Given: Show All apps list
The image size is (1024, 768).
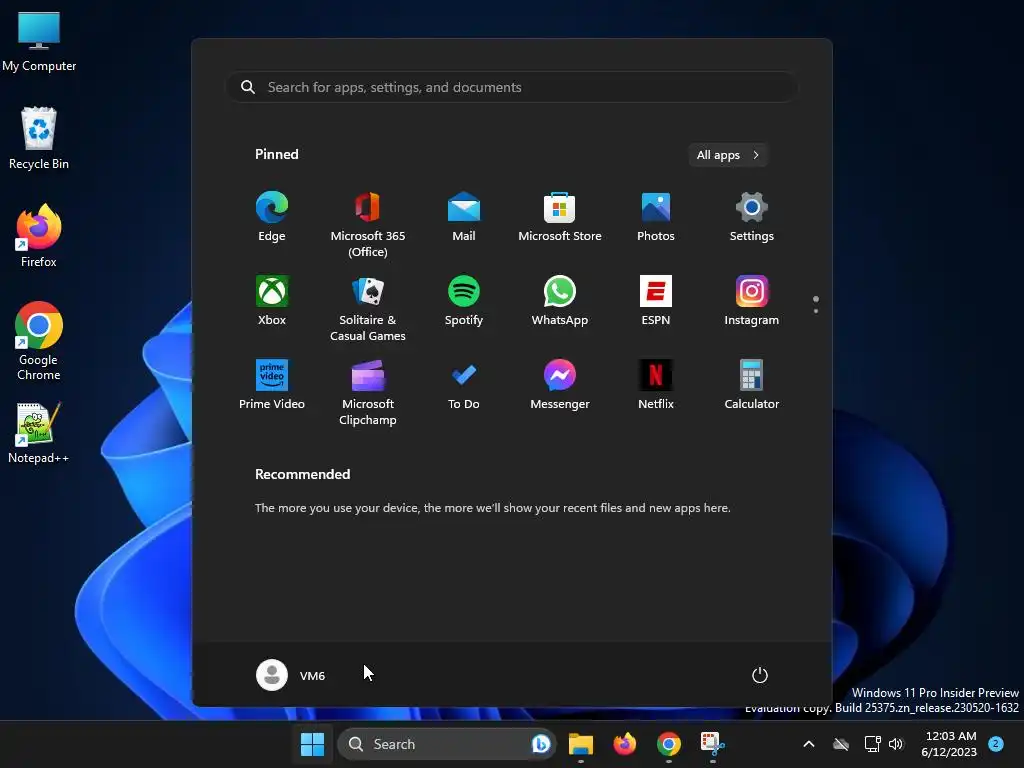Looking at the screenshot, I should click(x=728, y=155).
